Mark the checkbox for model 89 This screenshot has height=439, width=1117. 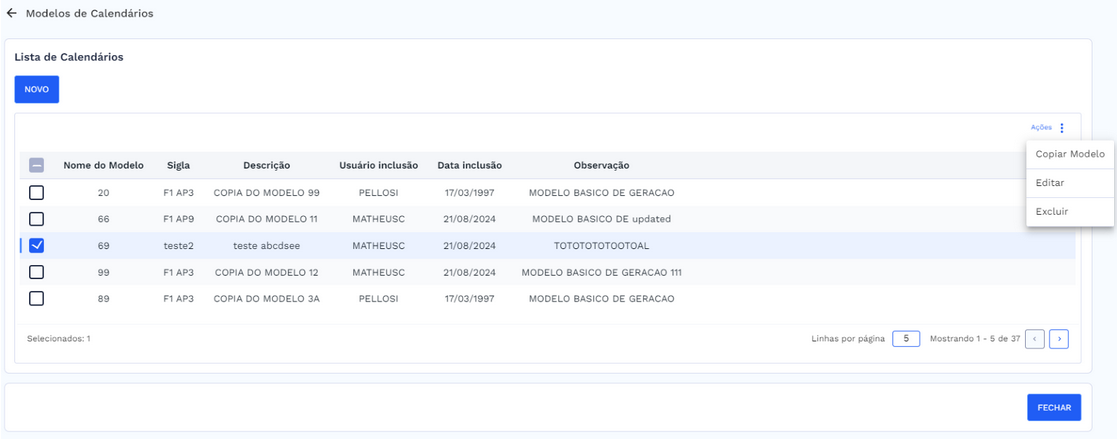click(x=37, y=298)
